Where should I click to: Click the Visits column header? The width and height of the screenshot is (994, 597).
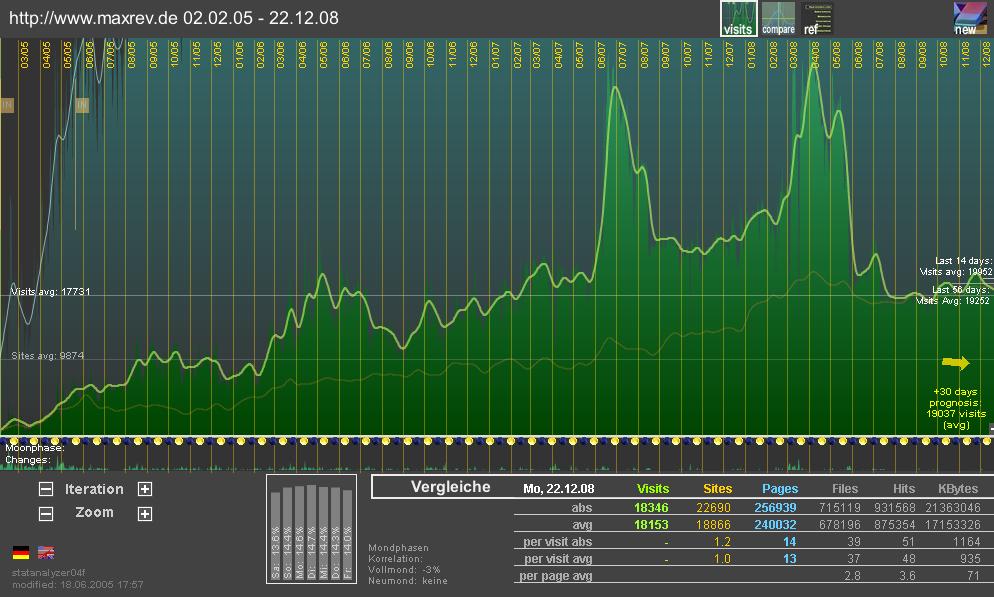click(x=653, y=489)
